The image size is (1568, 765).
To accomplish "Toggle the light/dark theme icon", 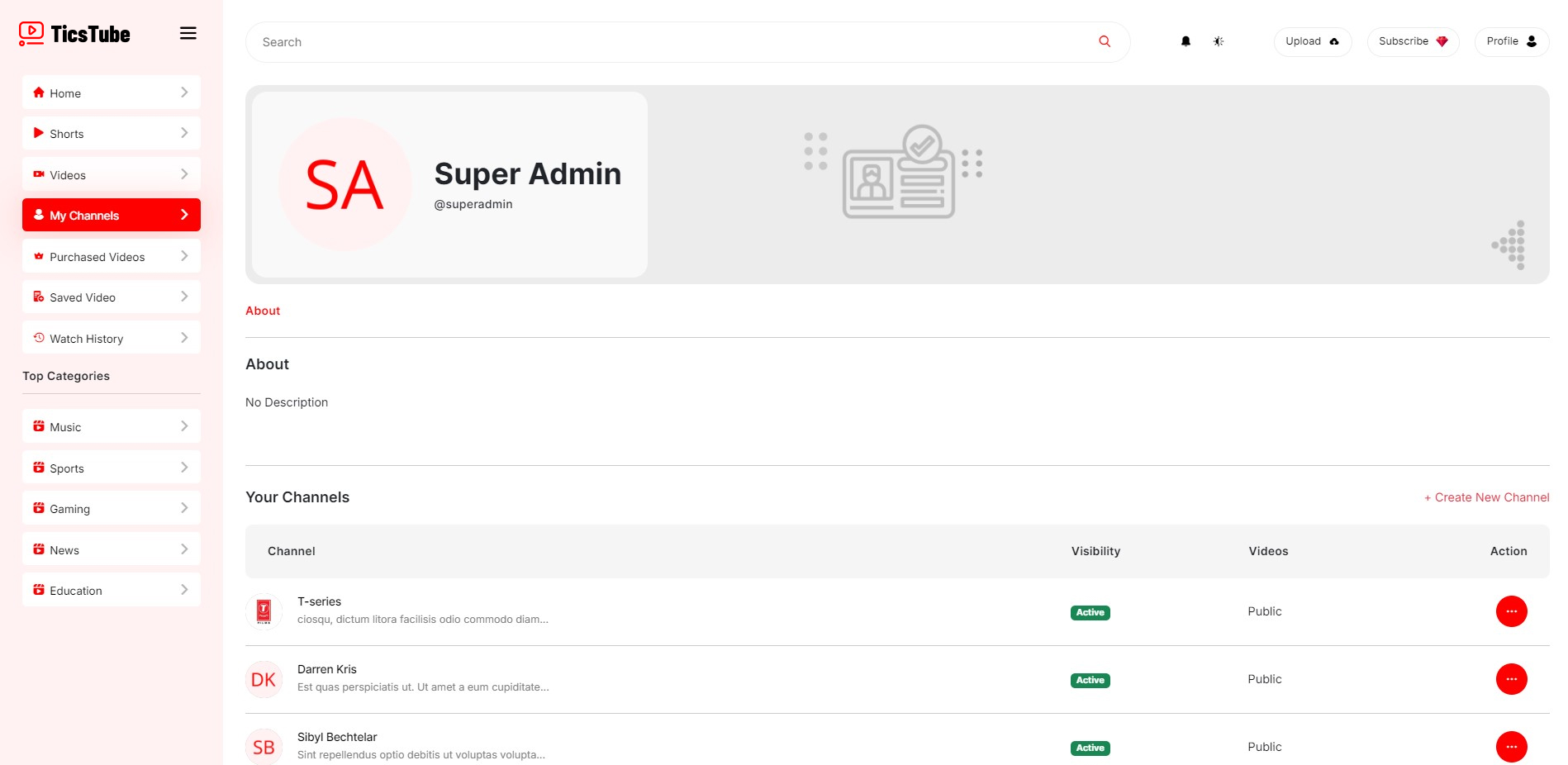I will pyautogui.click(x=1219, y=41).
